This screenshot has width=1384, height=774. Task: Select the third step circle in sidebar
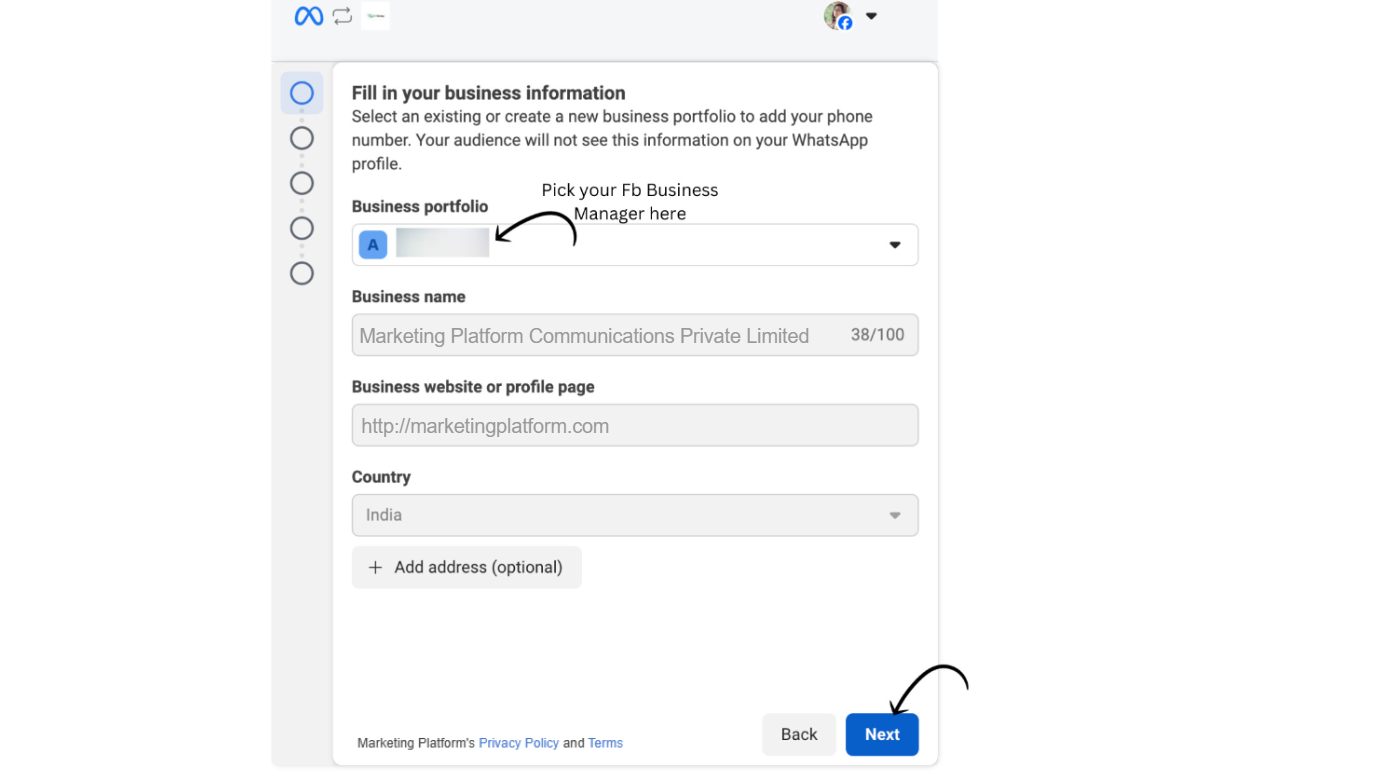point(302,183)
